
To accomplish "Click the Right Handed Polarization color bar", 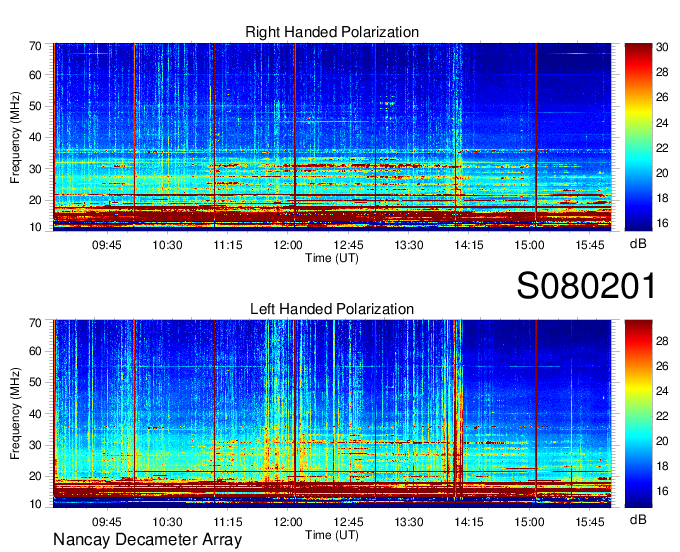I will pos(638,137).
